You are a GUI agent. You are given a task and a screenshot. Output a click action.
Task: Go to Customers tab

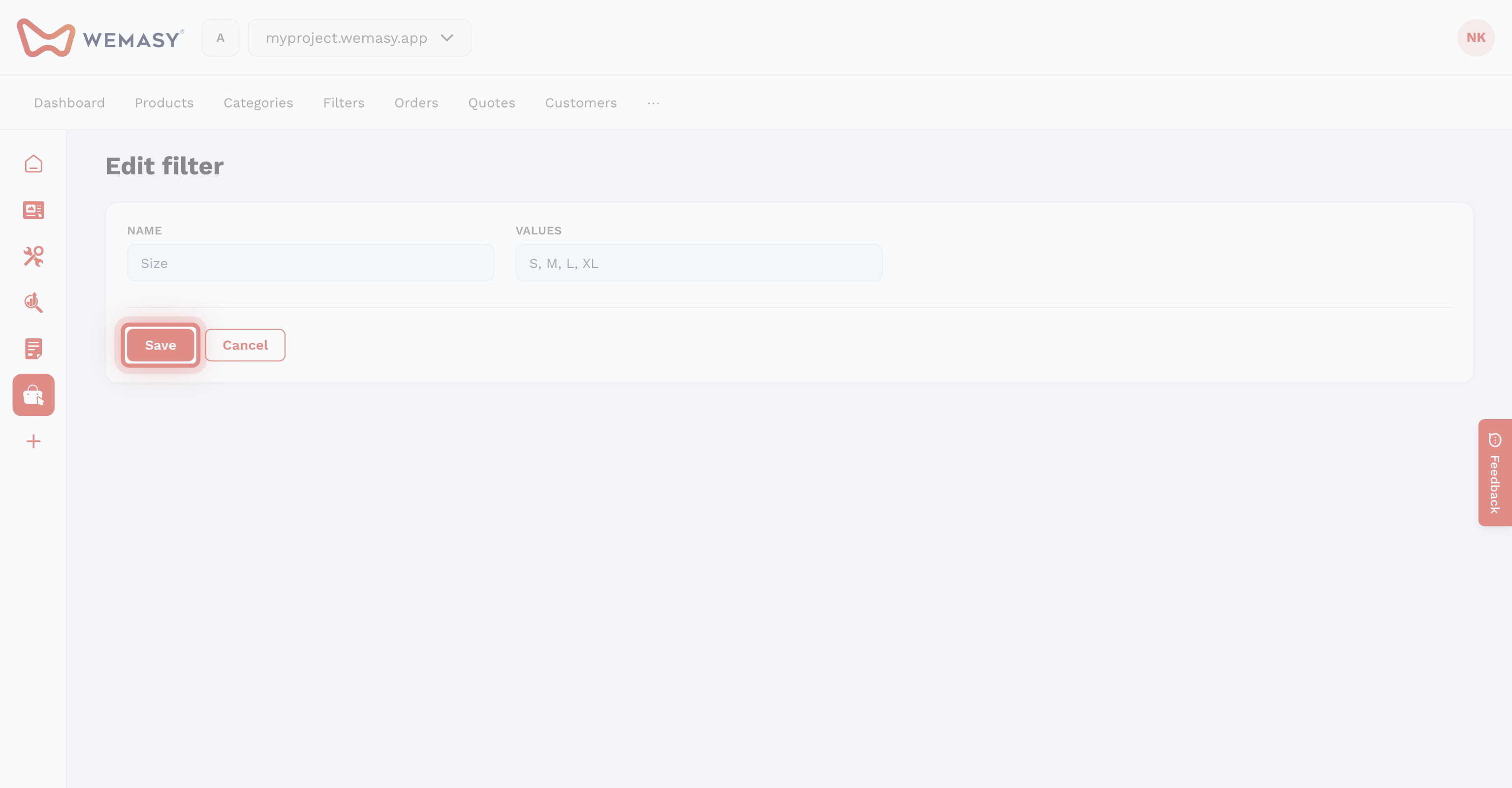[581, 103]
